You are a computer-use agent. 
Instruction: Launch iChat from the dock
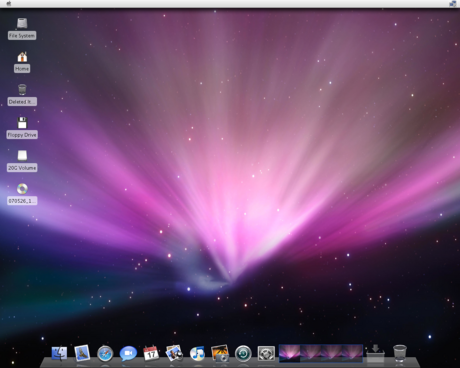(128, 353)
